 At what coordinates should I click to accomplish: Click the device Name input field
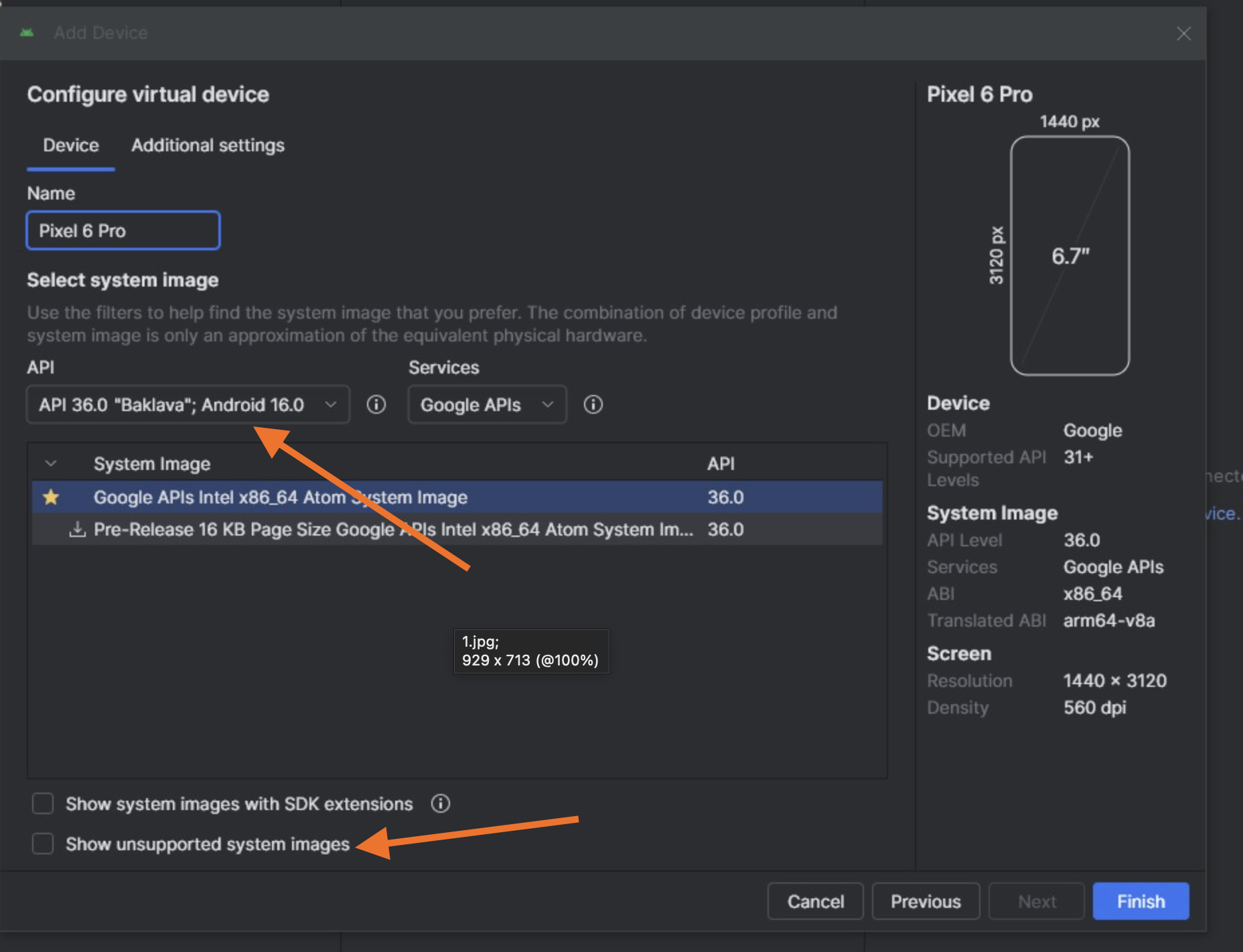(123, 231)
